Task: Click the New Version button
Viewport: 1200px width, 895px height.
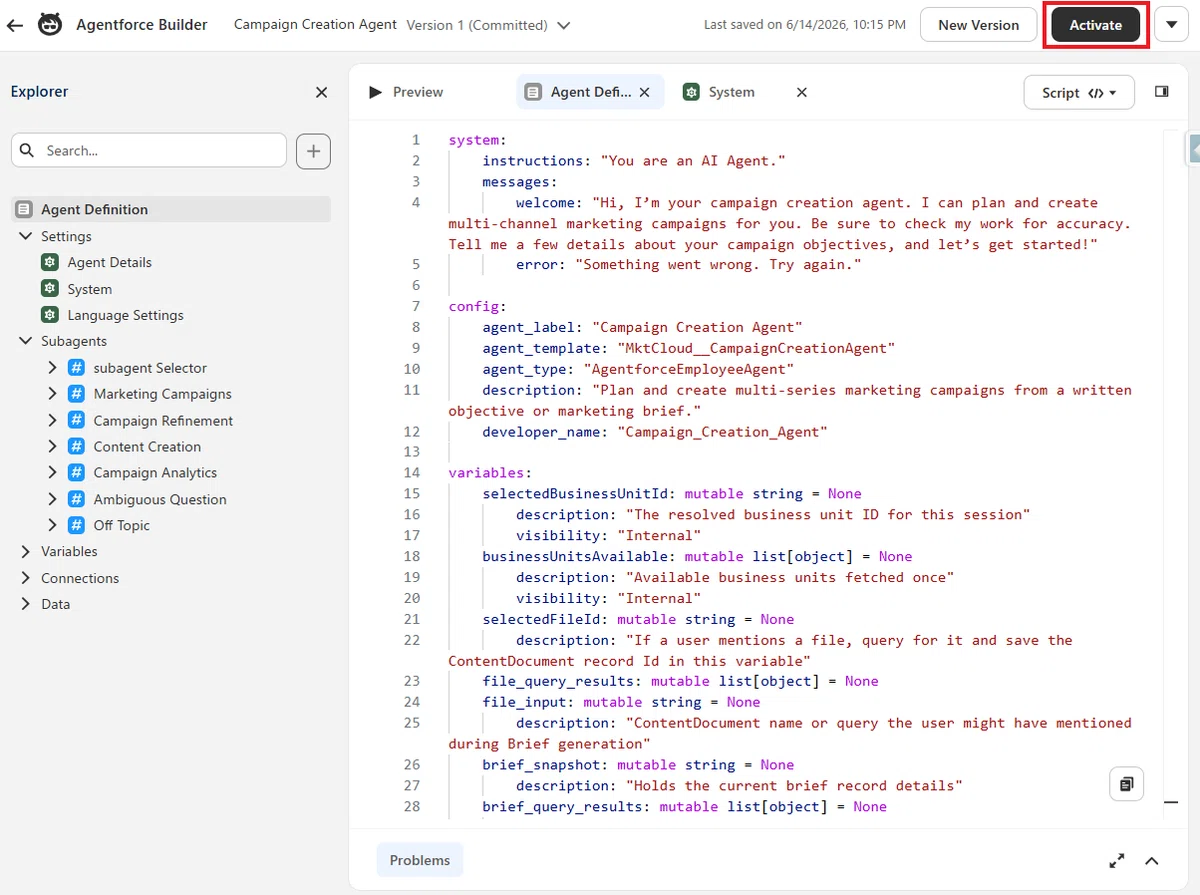Action: pyautogui.click(x=978, y=25)
